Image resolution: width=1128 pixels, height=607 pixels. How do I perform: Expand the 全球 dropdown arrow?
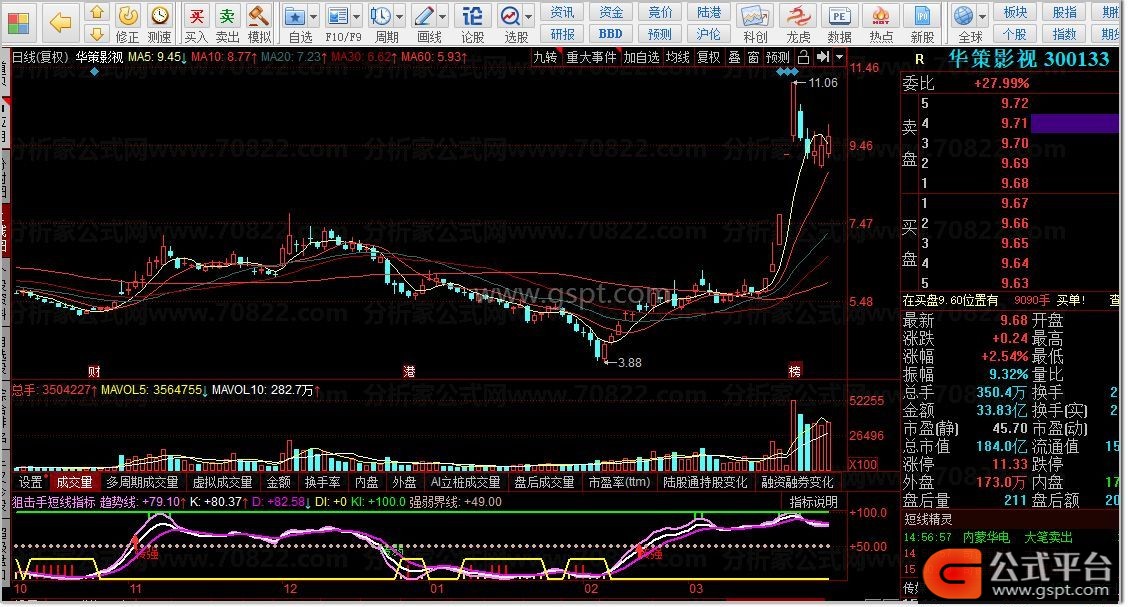983,17
